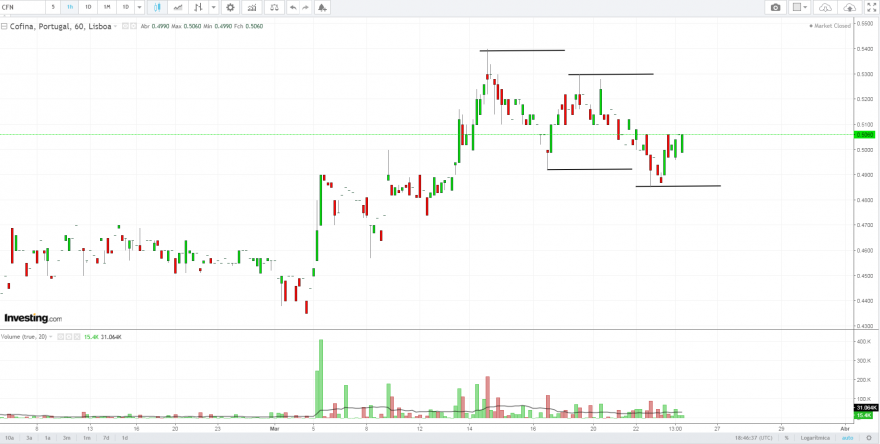
Task: Take a chart snapshot with camera icon
Action: [x=776, y=7]
